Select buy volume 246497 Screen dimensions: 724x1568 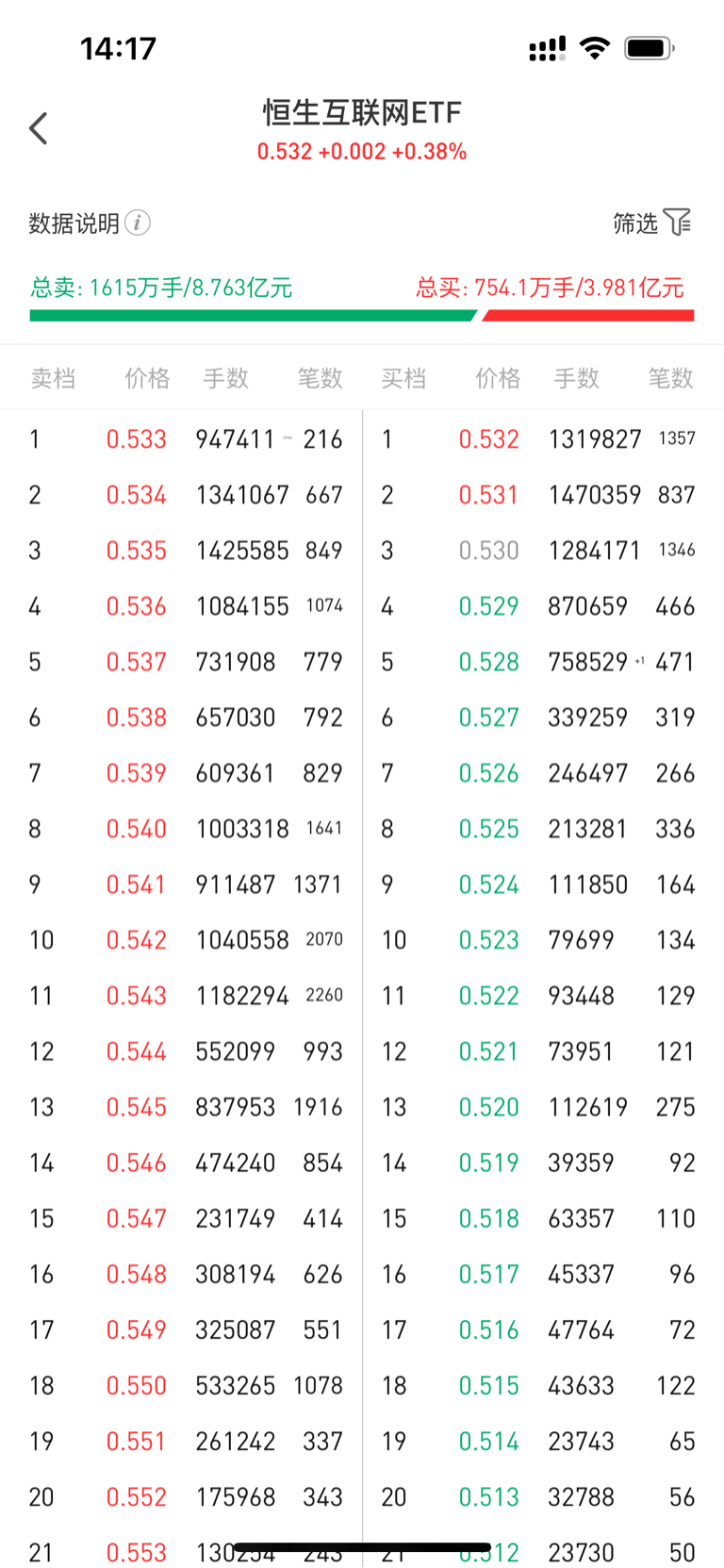coord(588,773)
